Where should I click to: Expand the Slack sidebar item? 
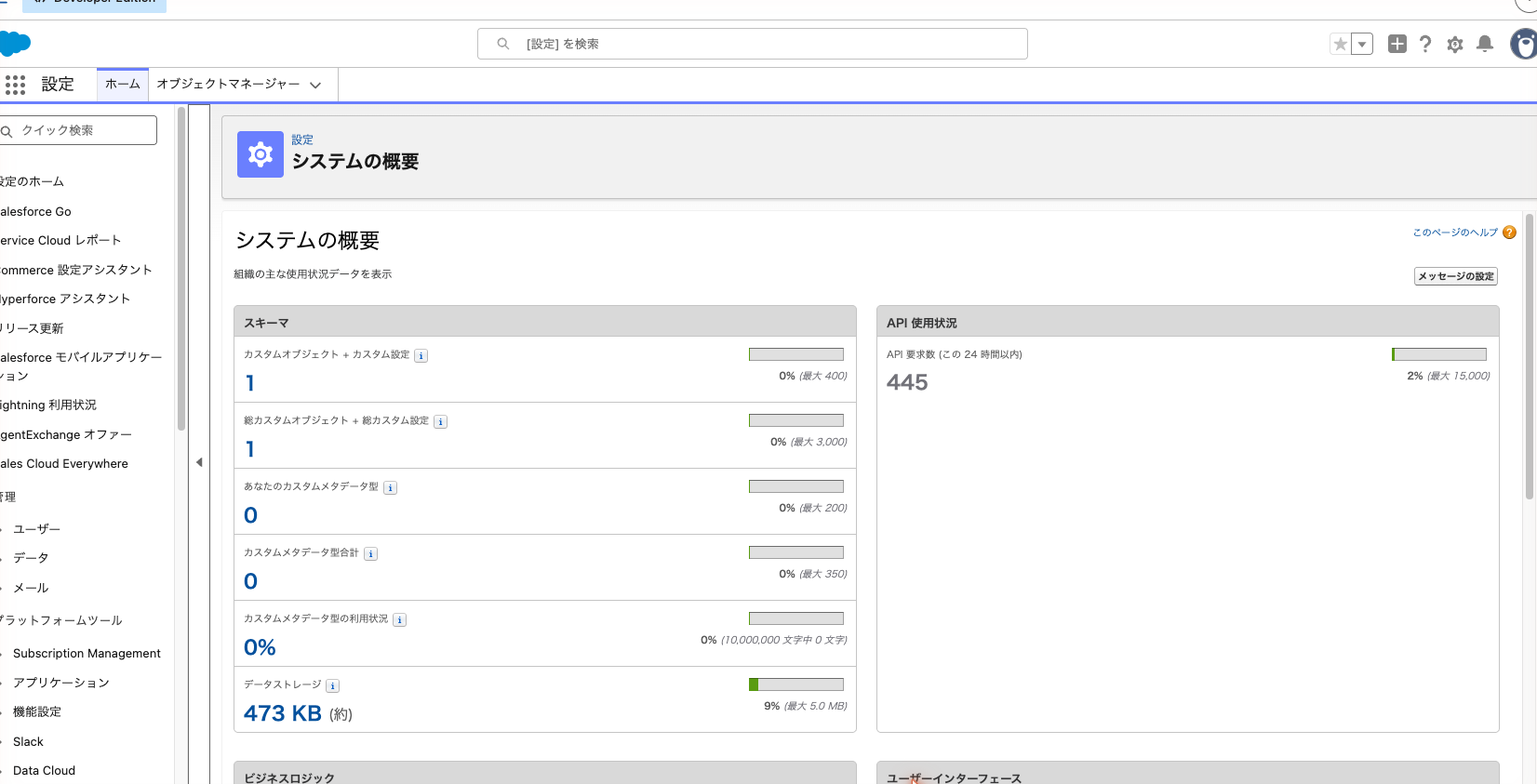coord(3,741)
